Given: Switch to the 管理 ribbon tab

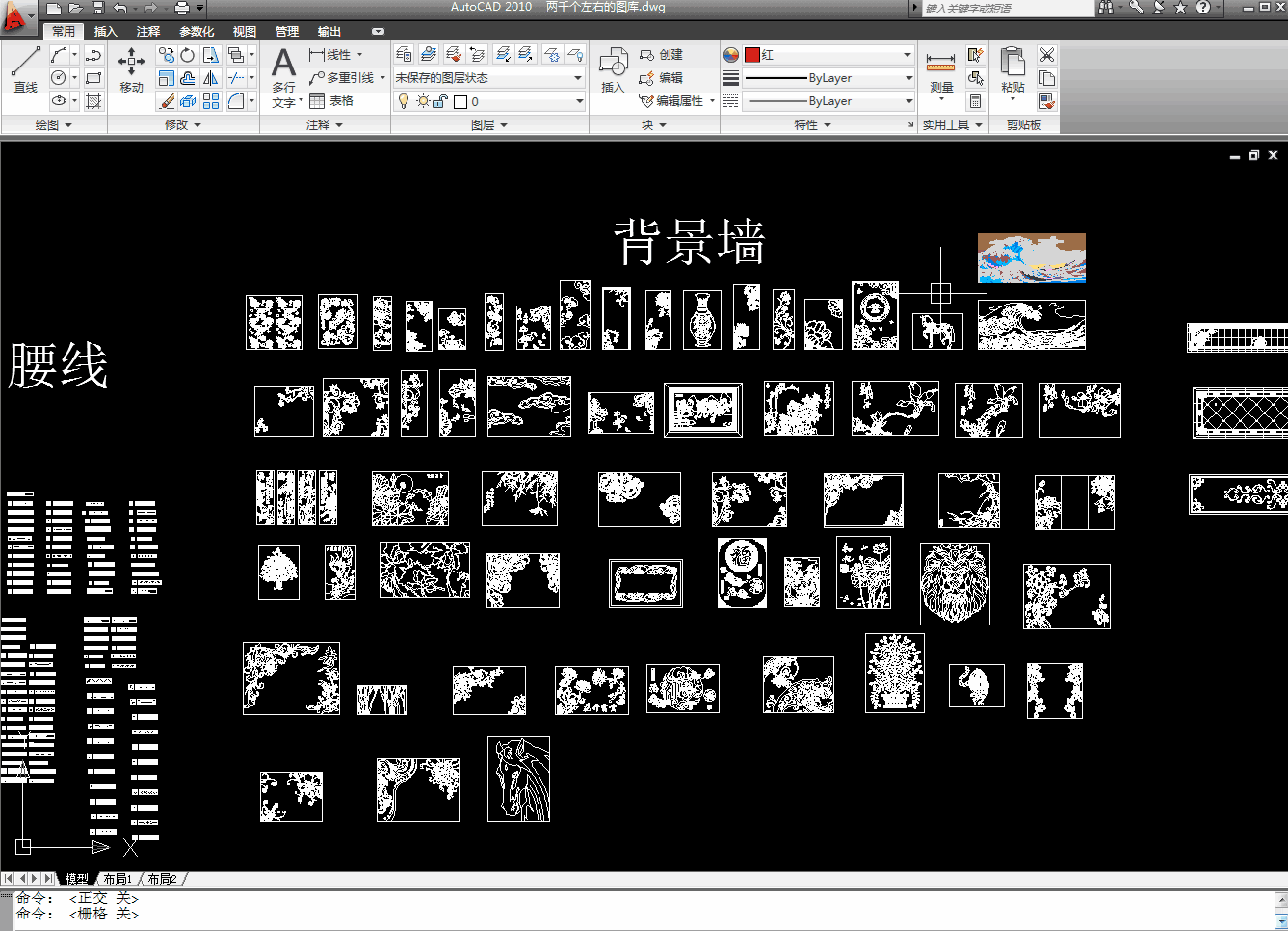Looking at the screenshot, I should tap(287, 32).
